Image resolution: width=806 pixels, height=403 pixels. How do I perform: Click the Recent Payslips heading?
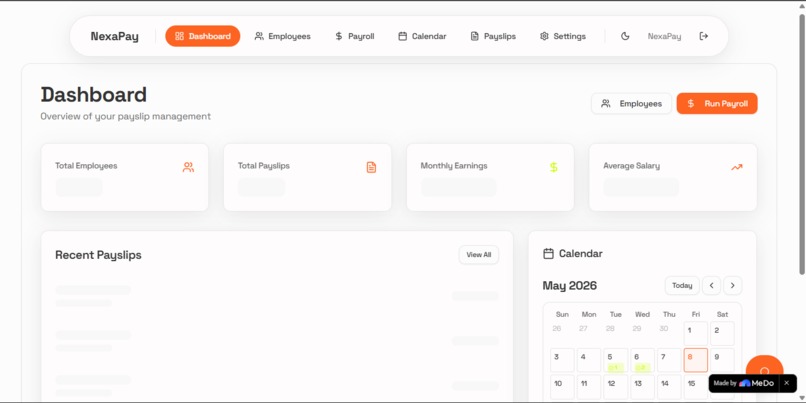pyautogui.click(x=98, y=255)
